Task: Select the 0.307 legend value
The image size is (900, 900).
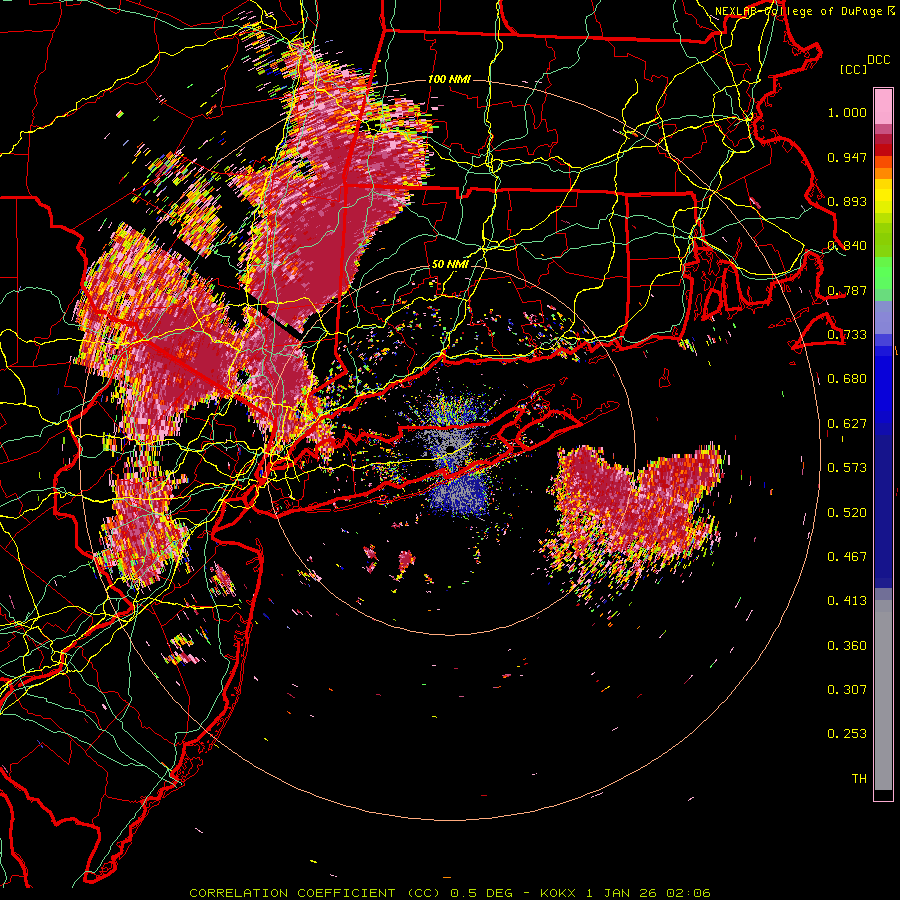Action: [x=847, y=689]
